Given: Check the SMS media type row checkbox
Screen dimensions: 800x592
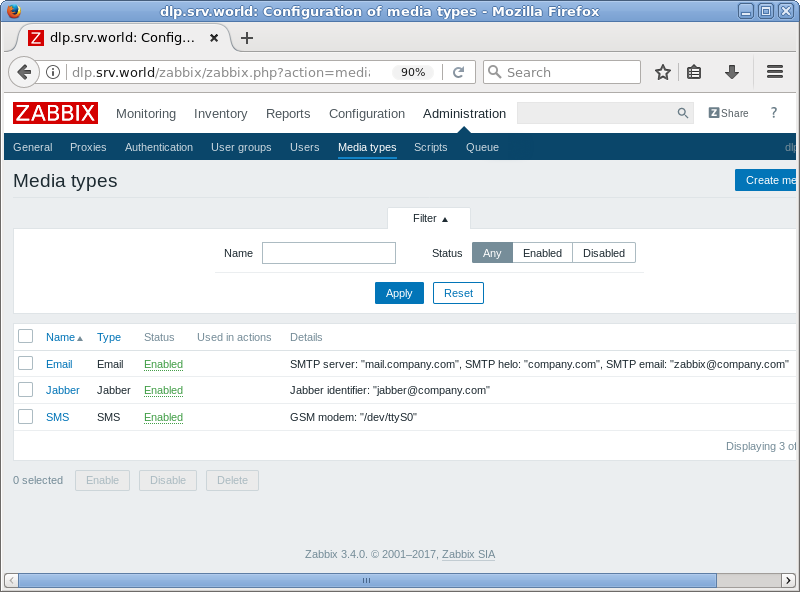Looking at the screenshot, I should (26, 416).
